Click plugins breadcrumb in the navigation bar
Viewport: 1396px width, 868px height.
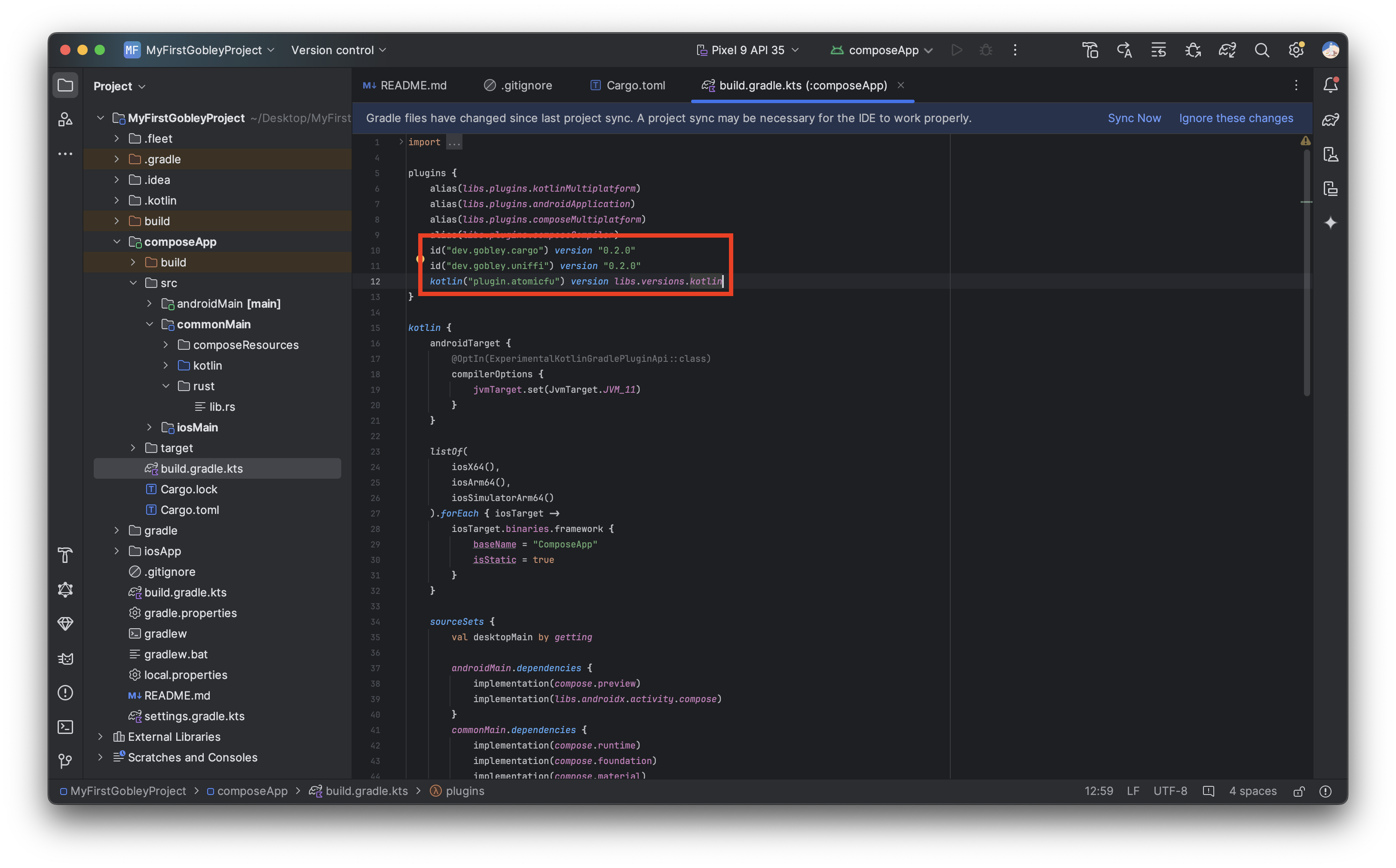457,791
